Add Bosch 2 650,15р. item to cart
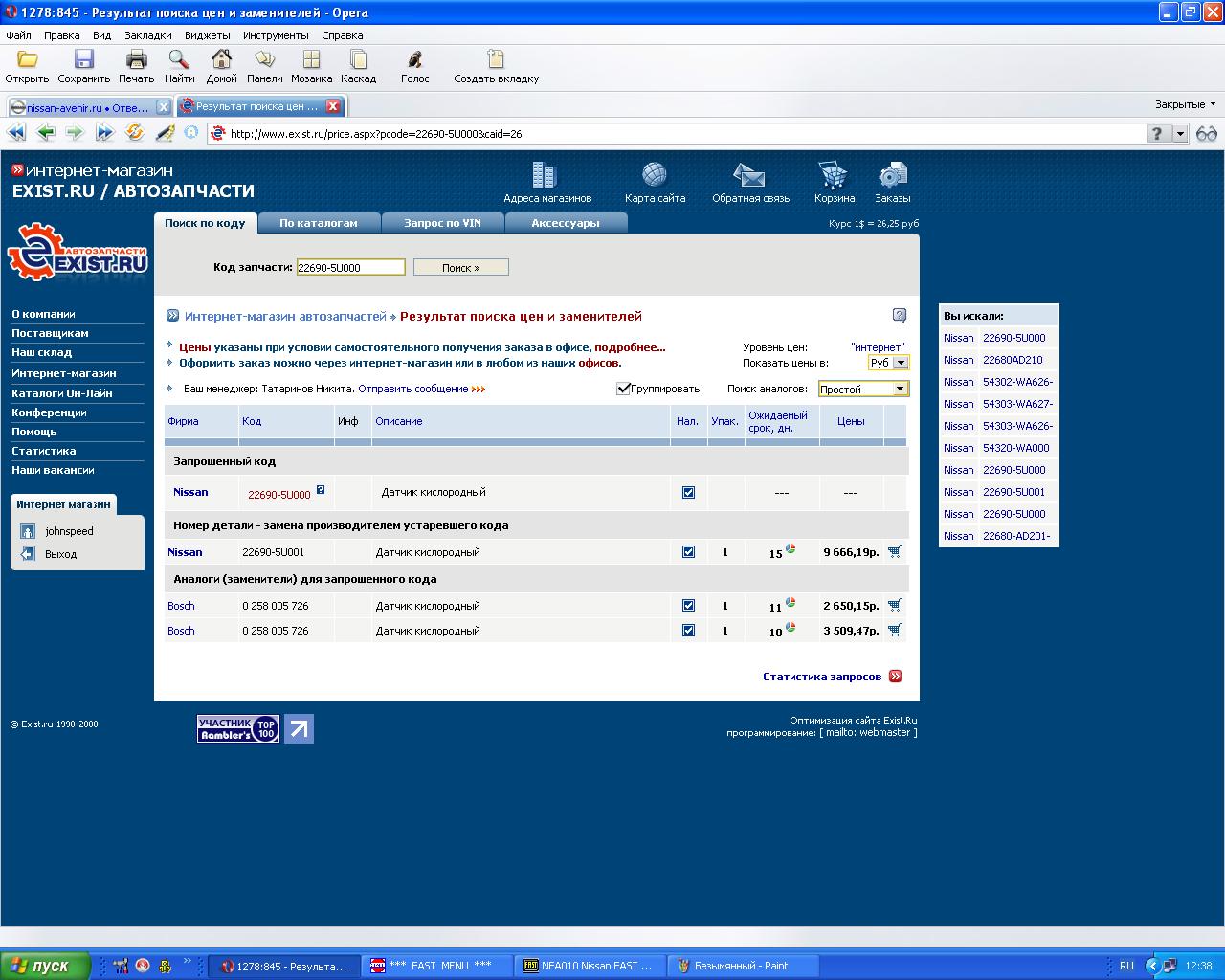This screenshot has width=1225, height=980. click(x=895, y=605)
